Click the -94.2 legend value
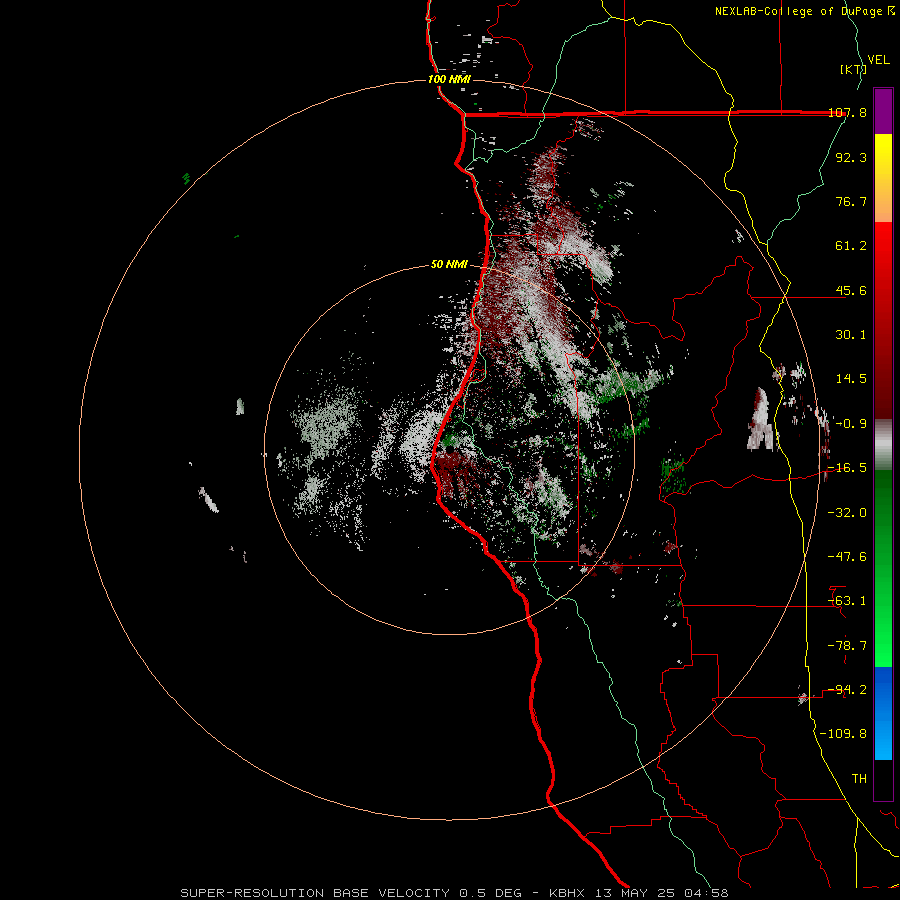Image resolution: width=900 pixels, height=900 pixels. coord(847,690)
